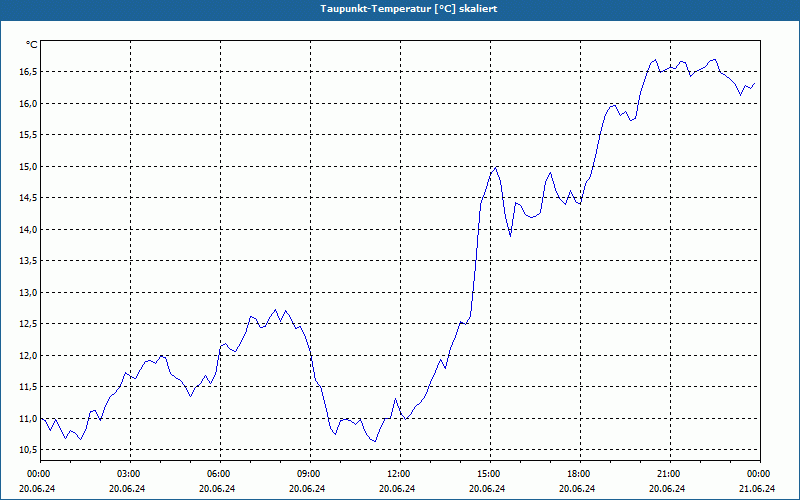The width and height of the screenshot is (800, 500).
Task: Click the 00:00 label above date 21.06.24
Action: (x=760, y=474)
